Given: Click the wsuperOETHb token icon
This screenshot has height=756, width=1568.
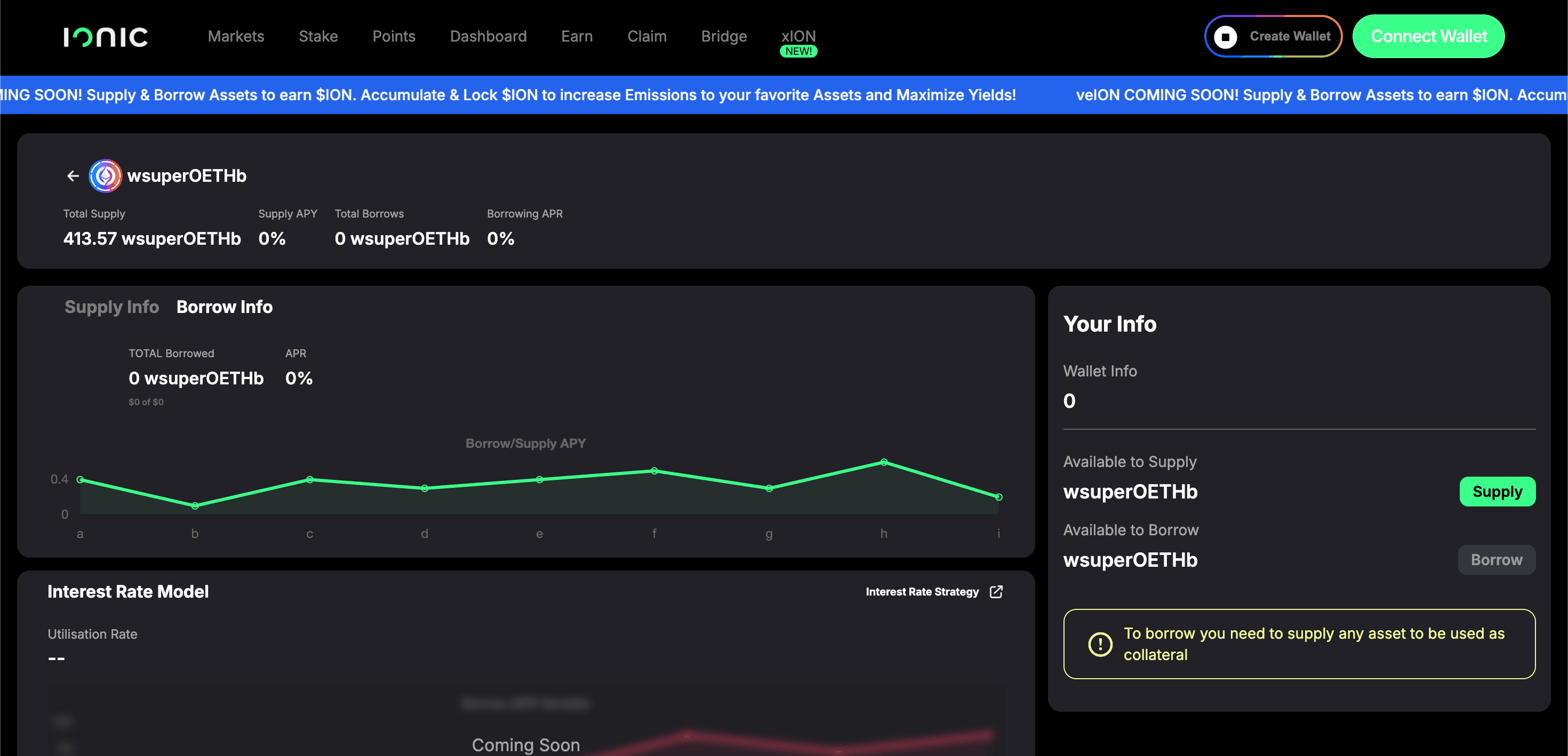Looking at the screenshot, I should 105,176.
